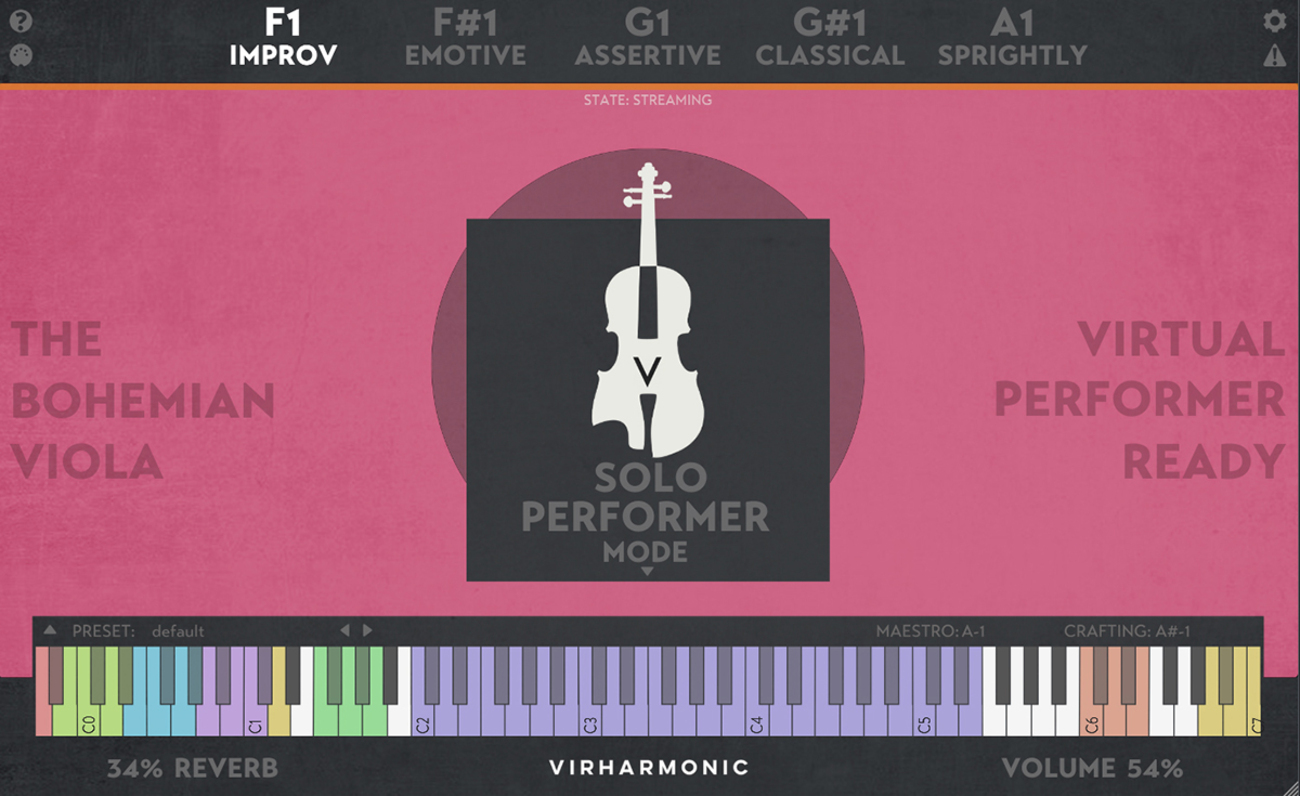Image resolution: width=1300 pixels, height=796 pixels.
Task: Click the Volume 54% control
Action: pyautogui.click(x=1092, y=768)
